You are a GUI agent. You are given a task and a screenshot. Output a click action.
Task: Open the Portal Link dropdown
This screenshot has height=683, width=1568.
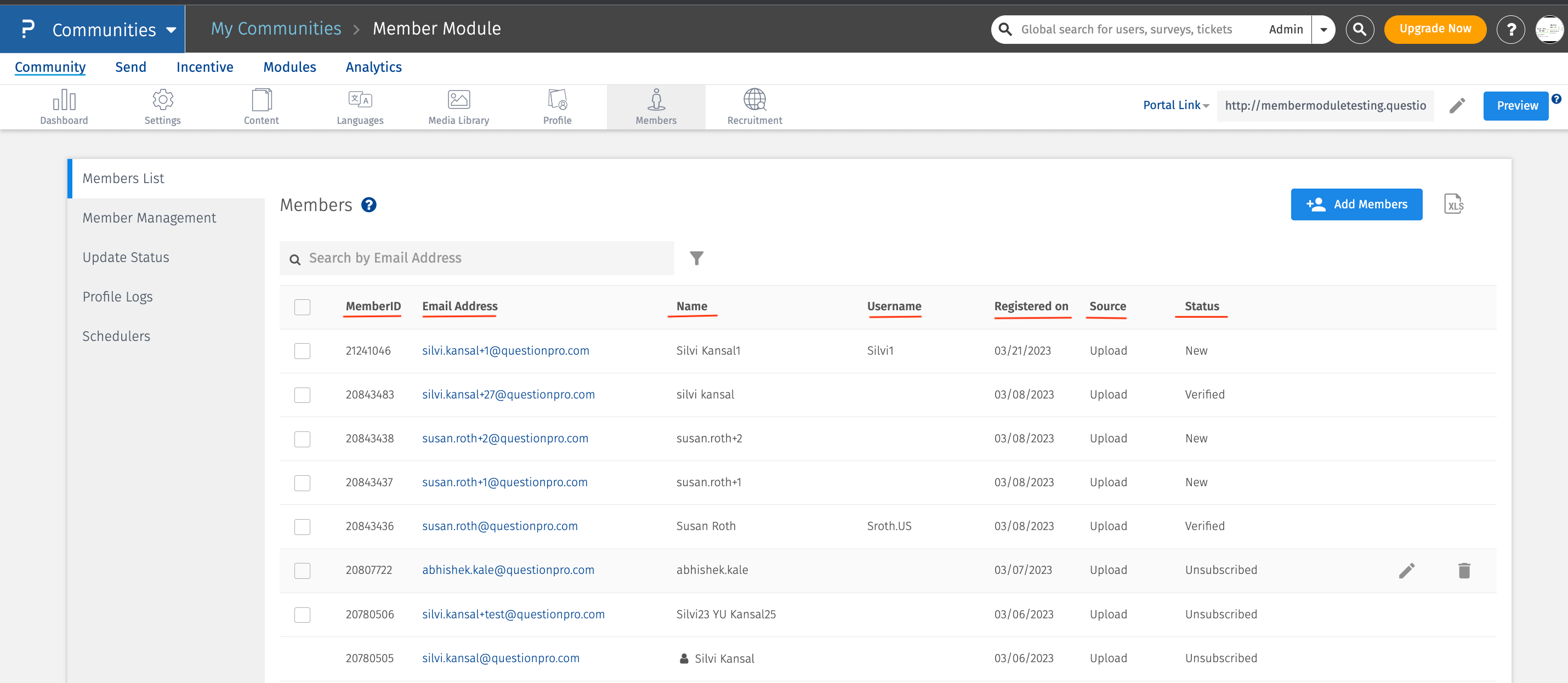pyautogui.click(x=1175, y=105)
